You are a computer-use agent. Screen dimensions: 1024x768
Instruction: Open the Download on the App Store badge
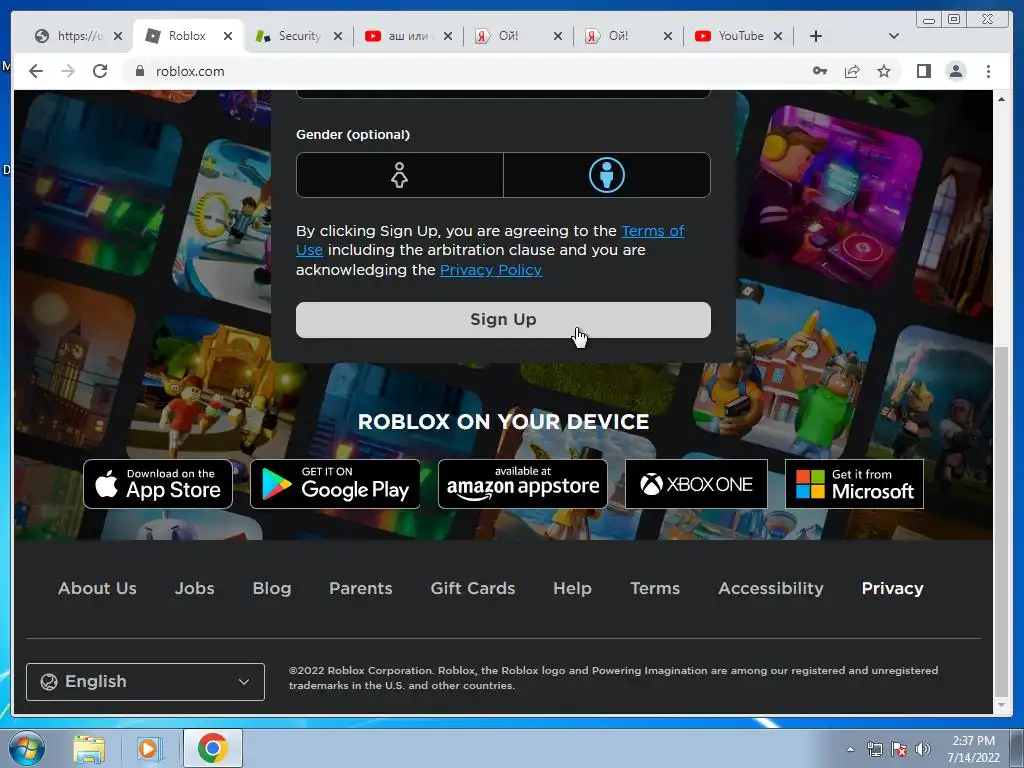[158, 484]
